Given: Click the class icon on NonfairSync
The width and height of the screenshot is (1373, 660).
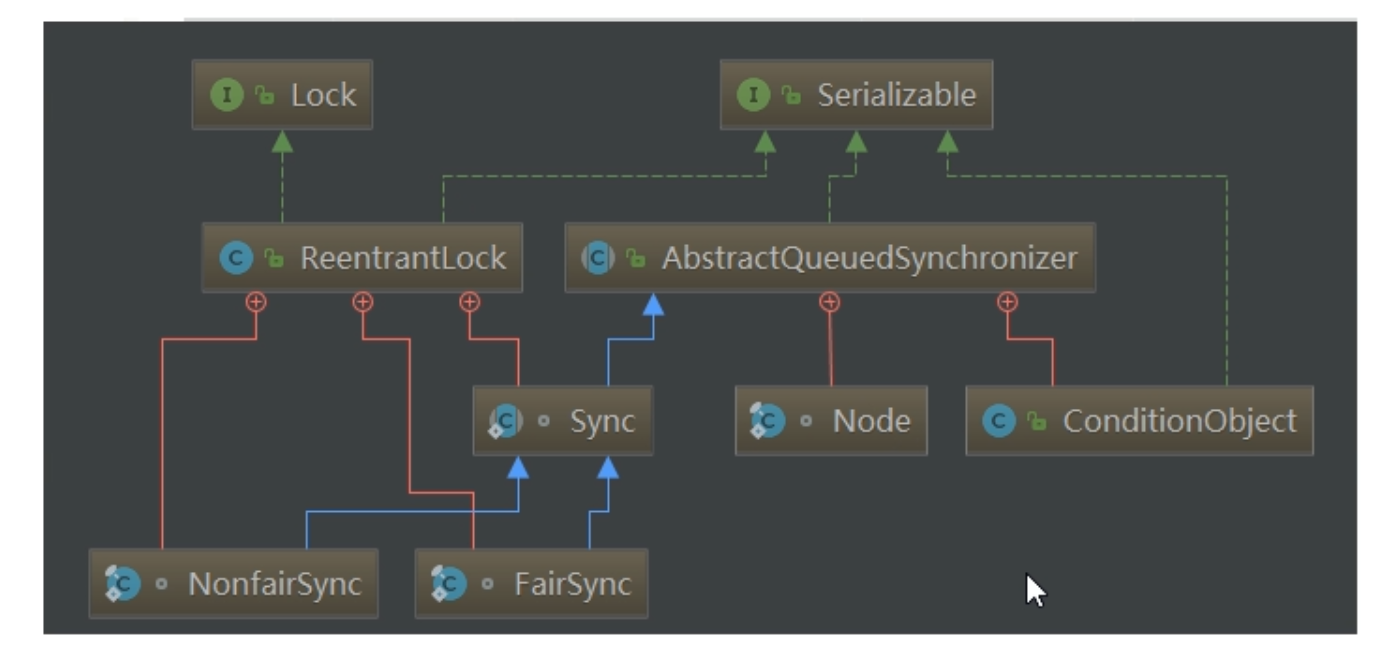Looking at the screenshot, I should 122,583.
